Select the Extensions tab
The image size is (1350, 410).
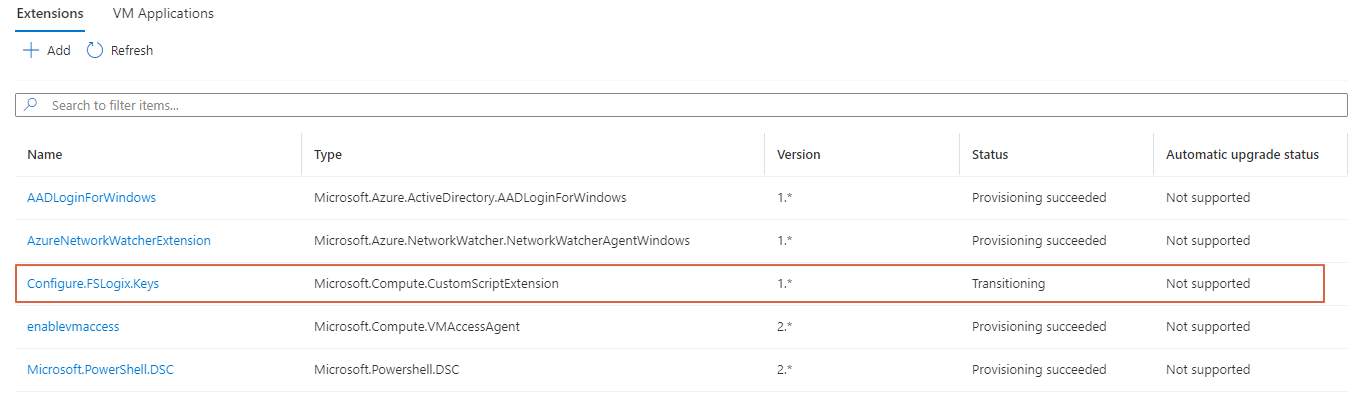coord(50,14)
